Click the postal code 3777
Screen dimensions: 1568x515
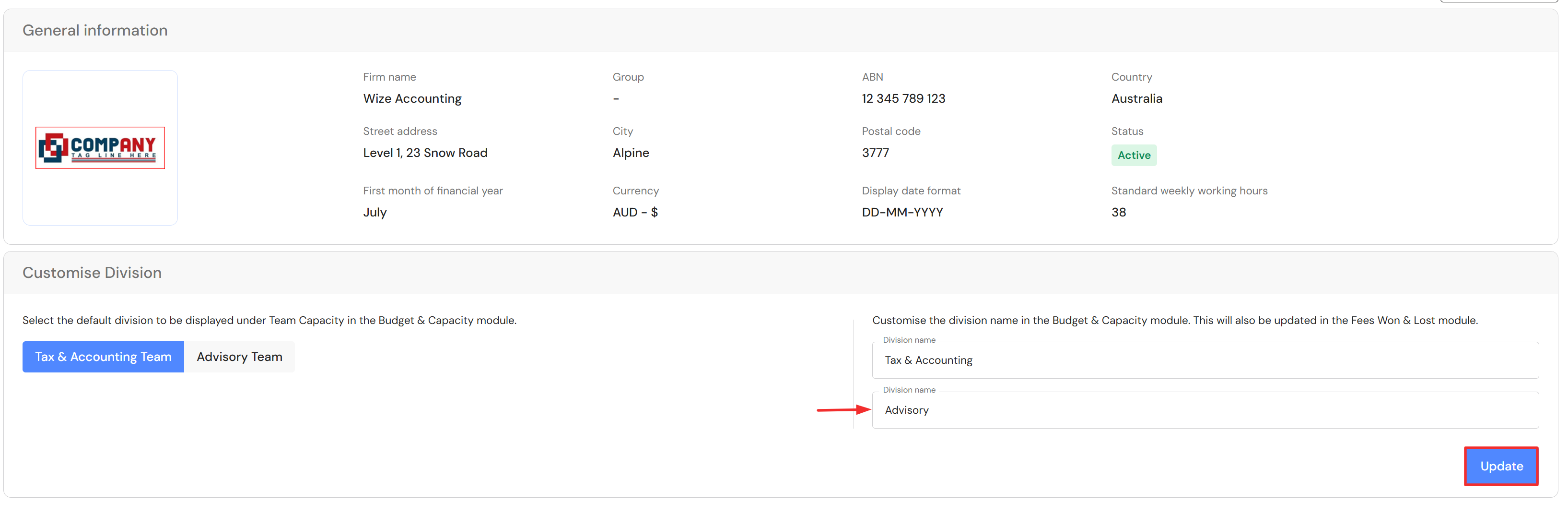tap(875, 153)
